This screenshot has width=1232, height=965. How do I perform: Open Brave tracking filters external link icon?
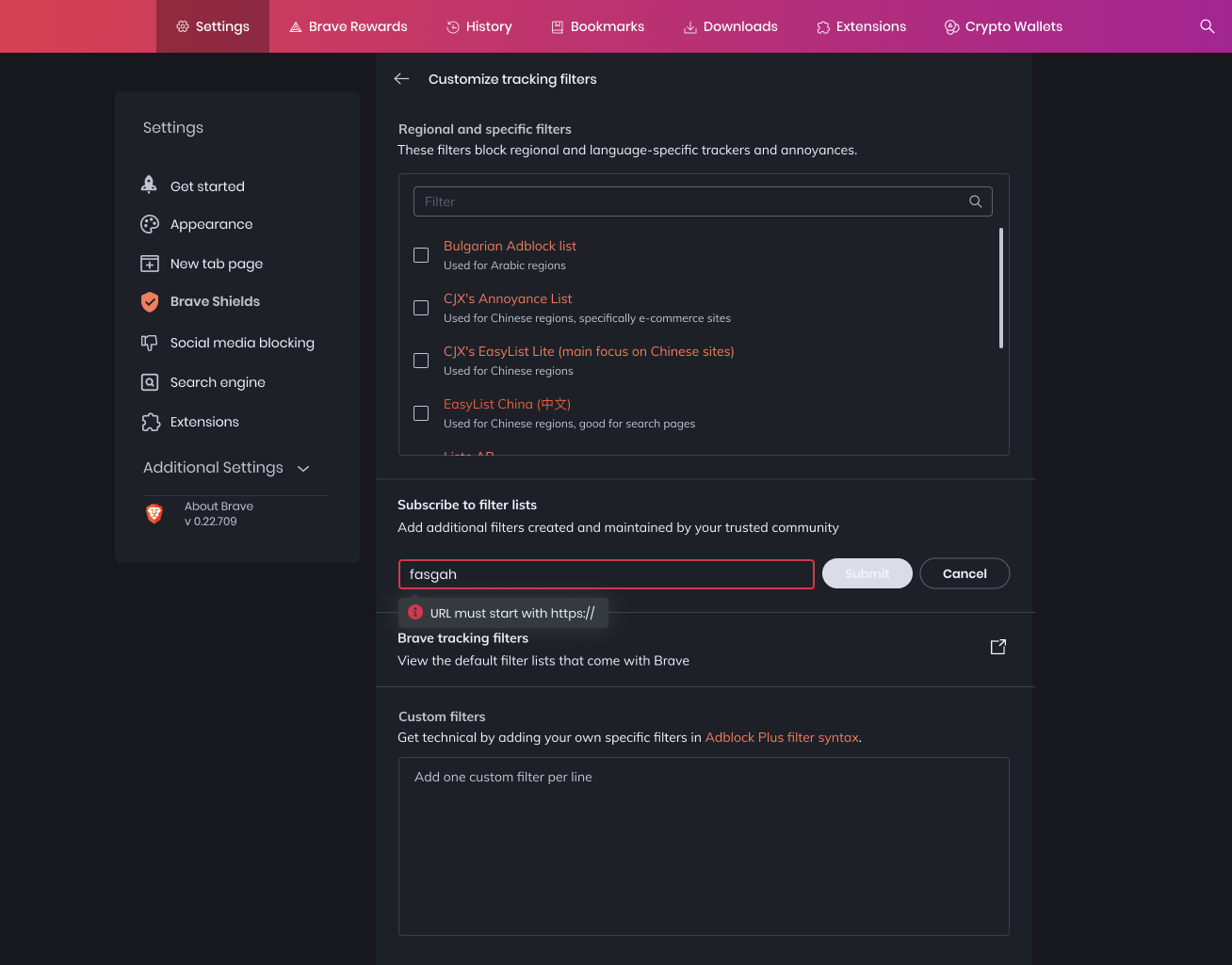pyautogui.click(x=998, y=647)
